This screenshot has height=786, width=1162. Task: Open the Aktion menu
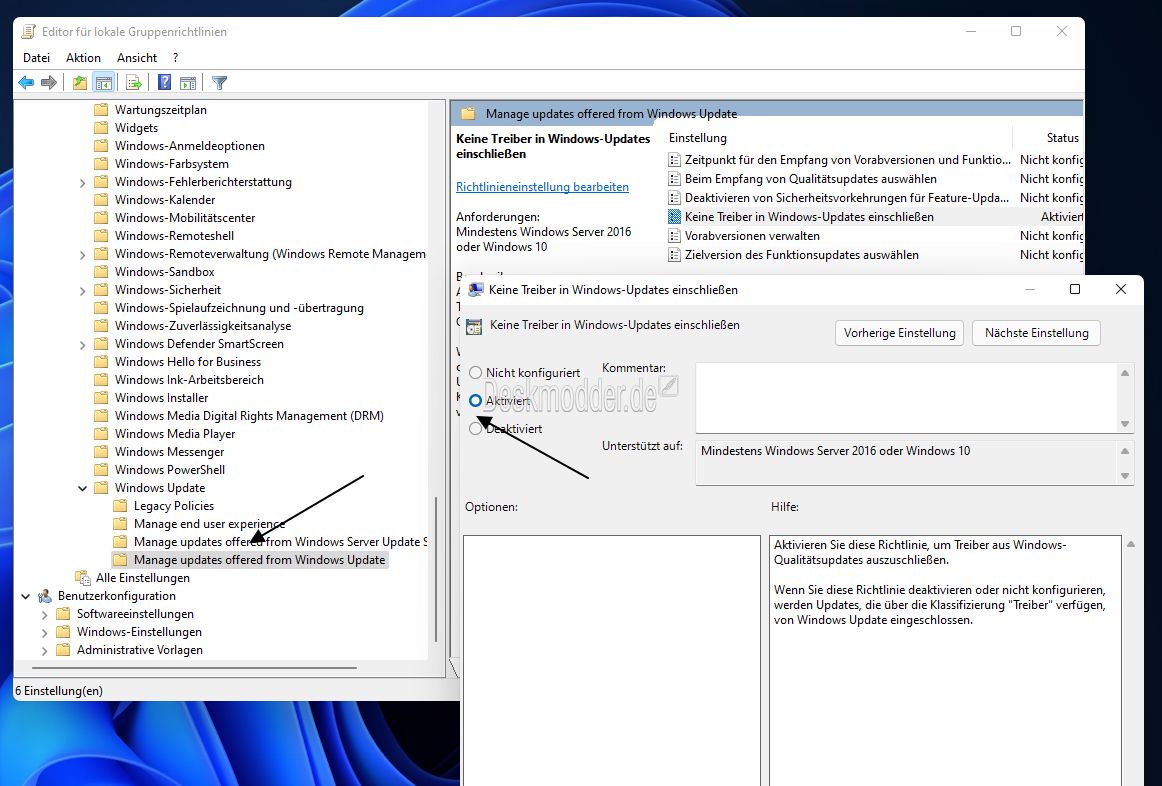83,58
